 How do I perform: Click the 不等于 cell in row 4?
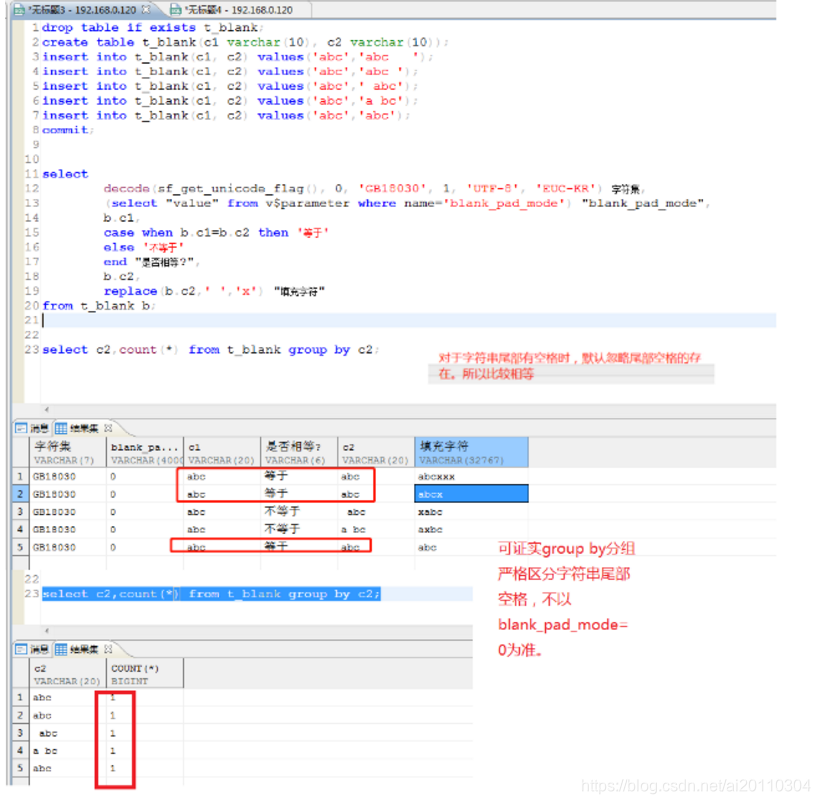point(299,529)
